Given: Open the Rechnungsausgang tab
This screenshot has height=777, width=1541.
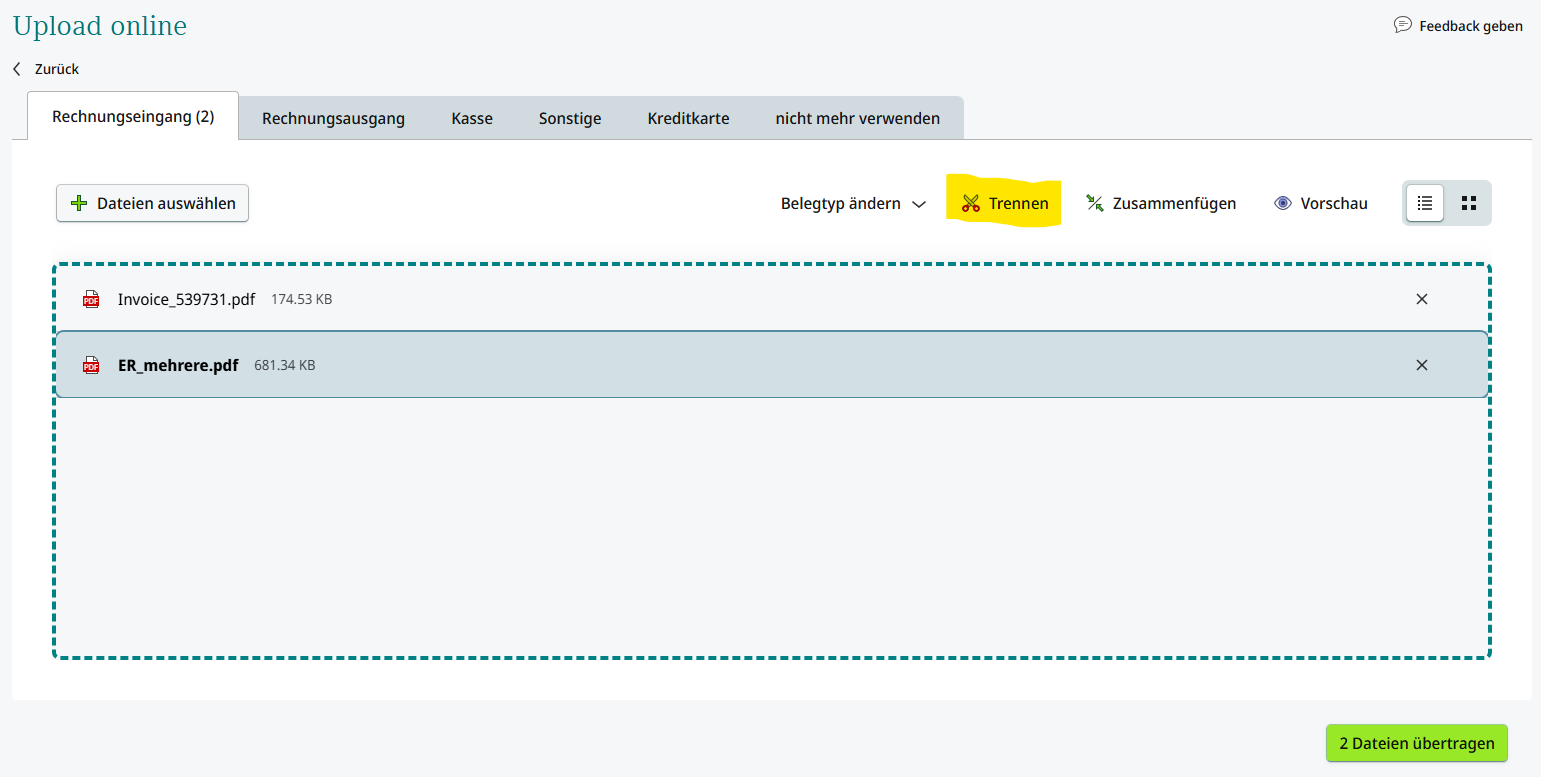Looking at the screenshot, I should 333,118.
